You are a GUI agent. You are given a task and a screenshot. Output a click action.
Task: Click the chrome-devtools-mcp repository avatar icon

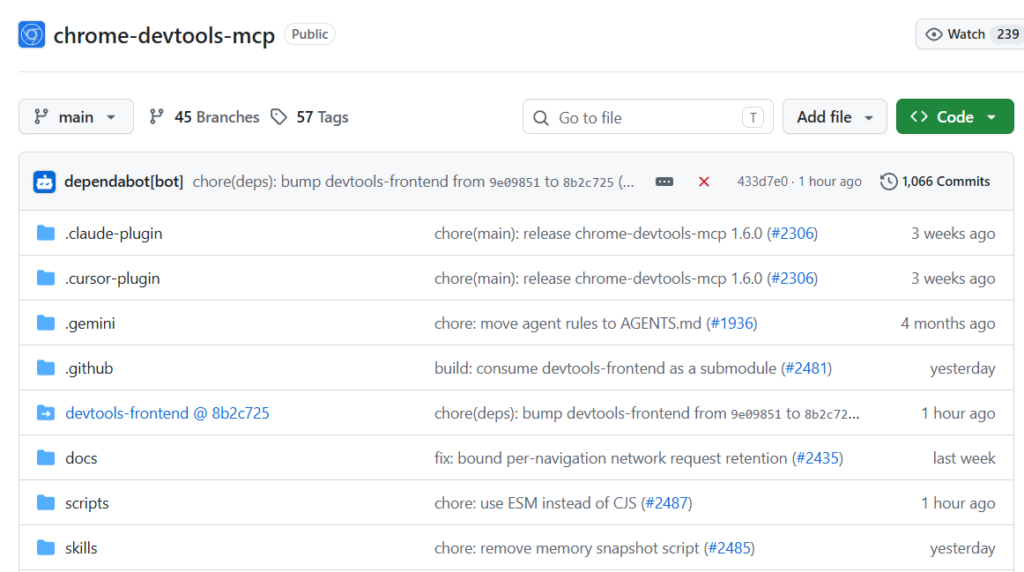tap(31, 35)
